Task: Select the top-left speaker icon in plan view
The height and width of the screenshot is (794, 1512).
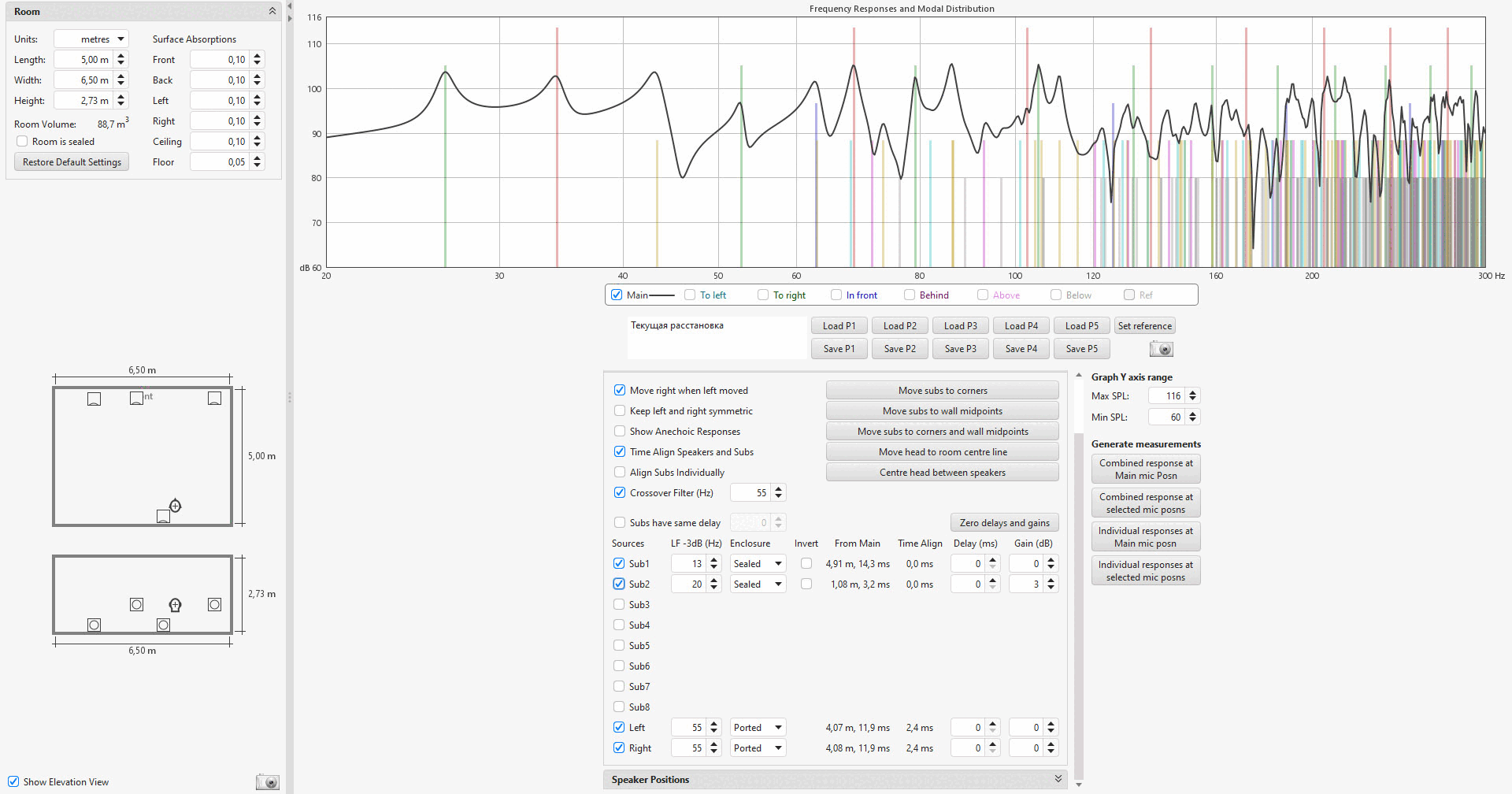Action: [x=94, y=399]
